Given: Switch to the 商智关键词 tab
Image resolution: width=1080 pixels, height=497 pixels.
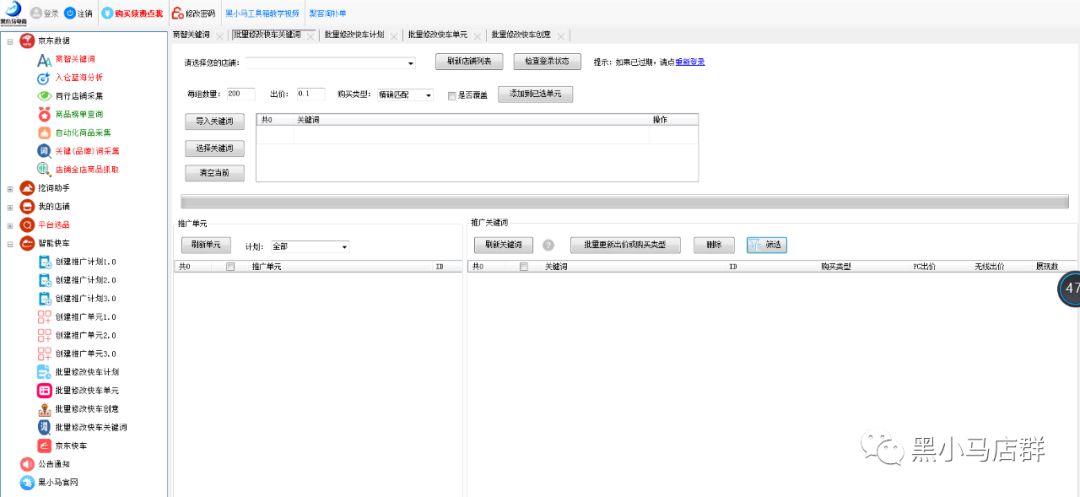Looking at the screenshot, I should pyautogui.click(x=191, y=34).
